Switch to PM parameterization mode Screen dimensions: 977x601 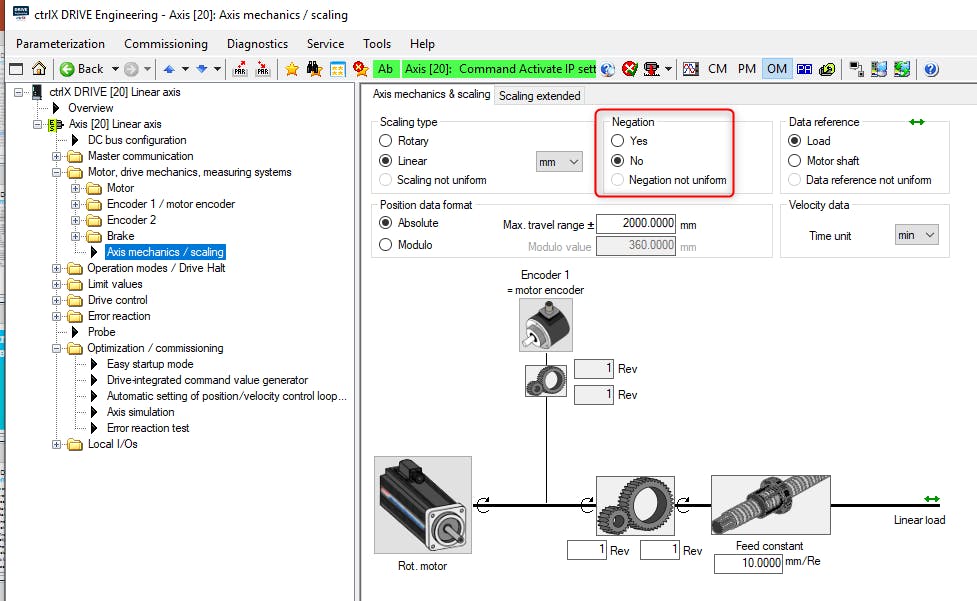[x=746, y=69]
